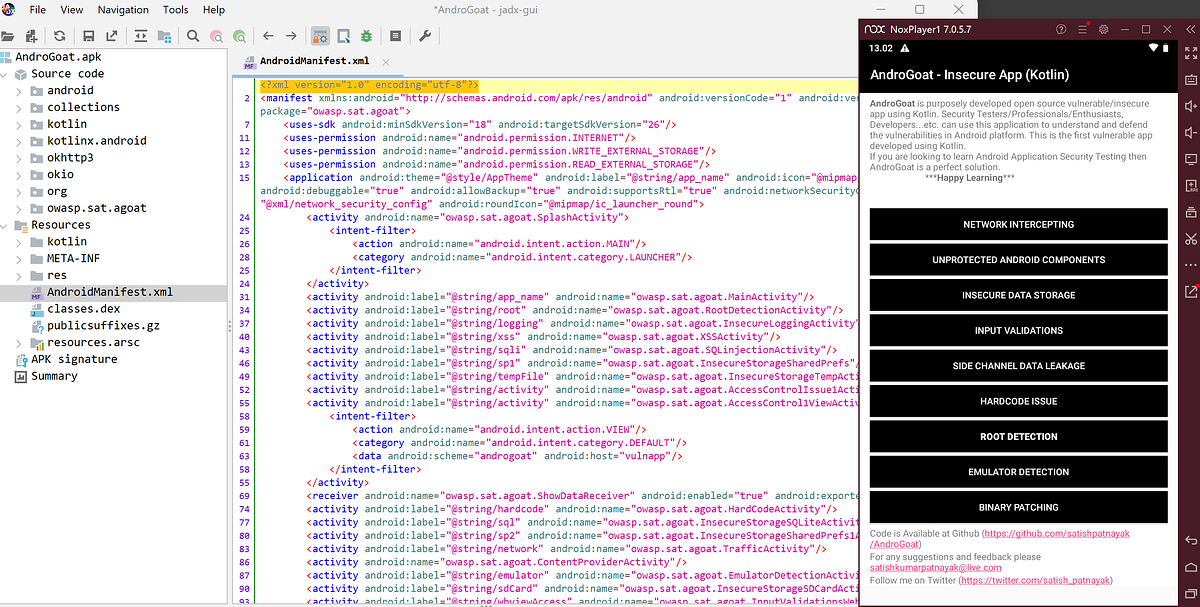
Task: Toggle flatten packages view
Action: point(163,35)
